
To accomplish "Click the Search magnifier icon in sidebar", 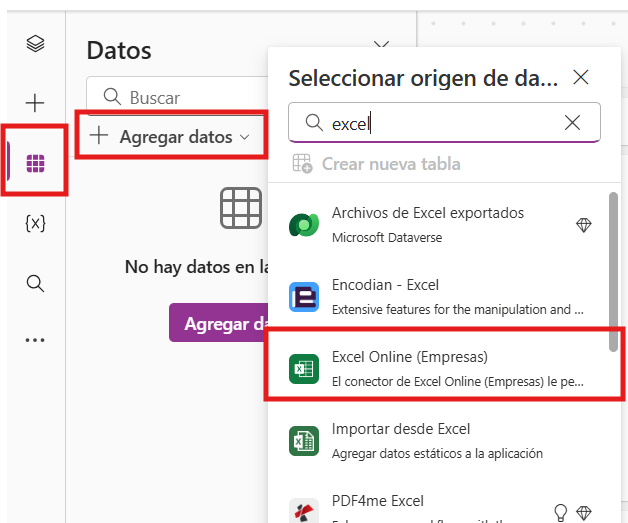I will tap(35, 283).
